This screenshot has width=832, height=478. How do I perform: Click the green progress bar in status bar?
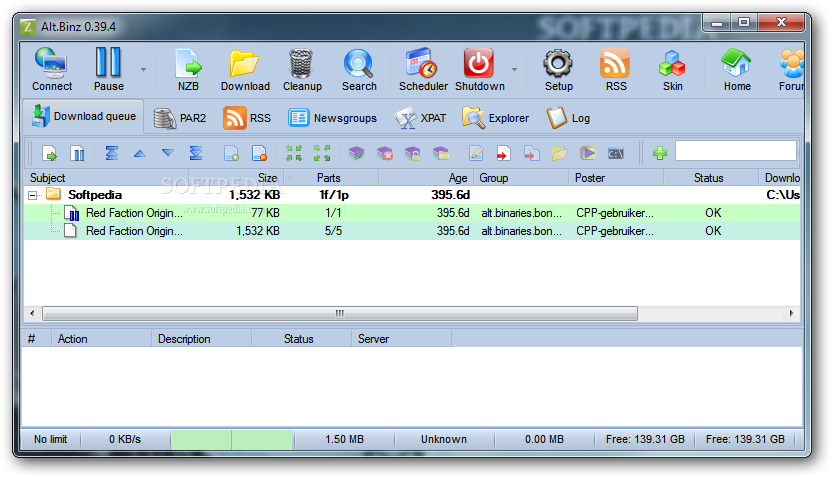pyautogui.click(x=232, y=440)
